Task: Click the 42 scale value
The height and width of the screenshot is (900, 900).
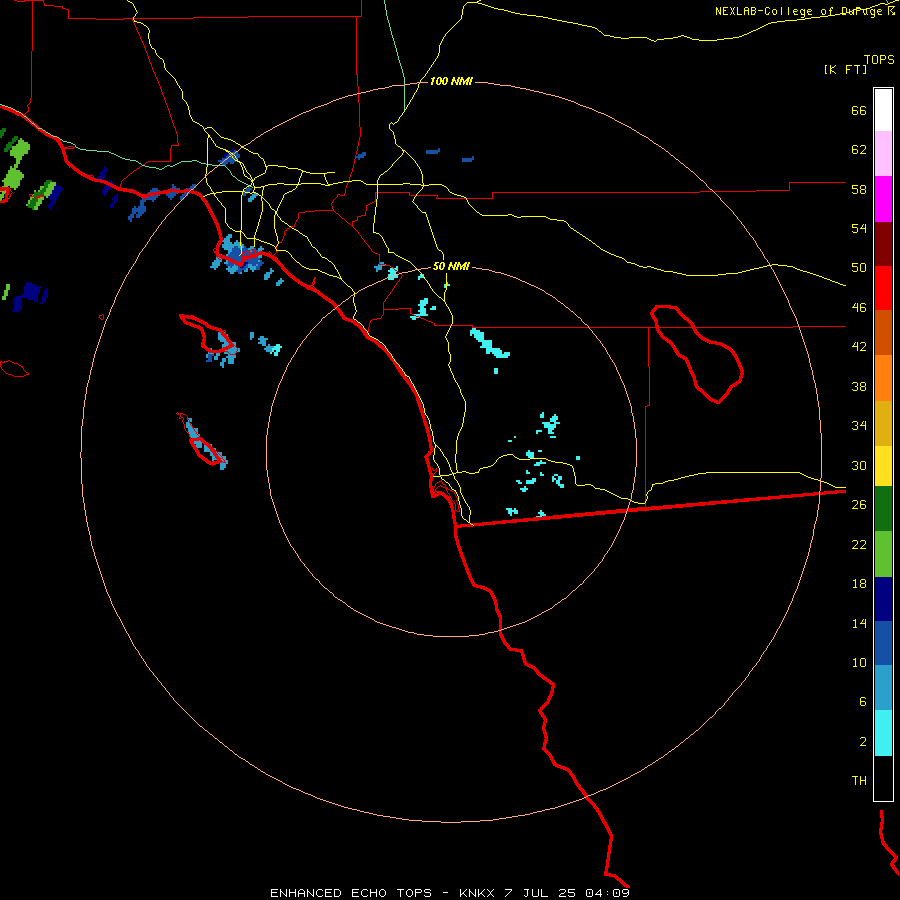Action: coord(859,347)
